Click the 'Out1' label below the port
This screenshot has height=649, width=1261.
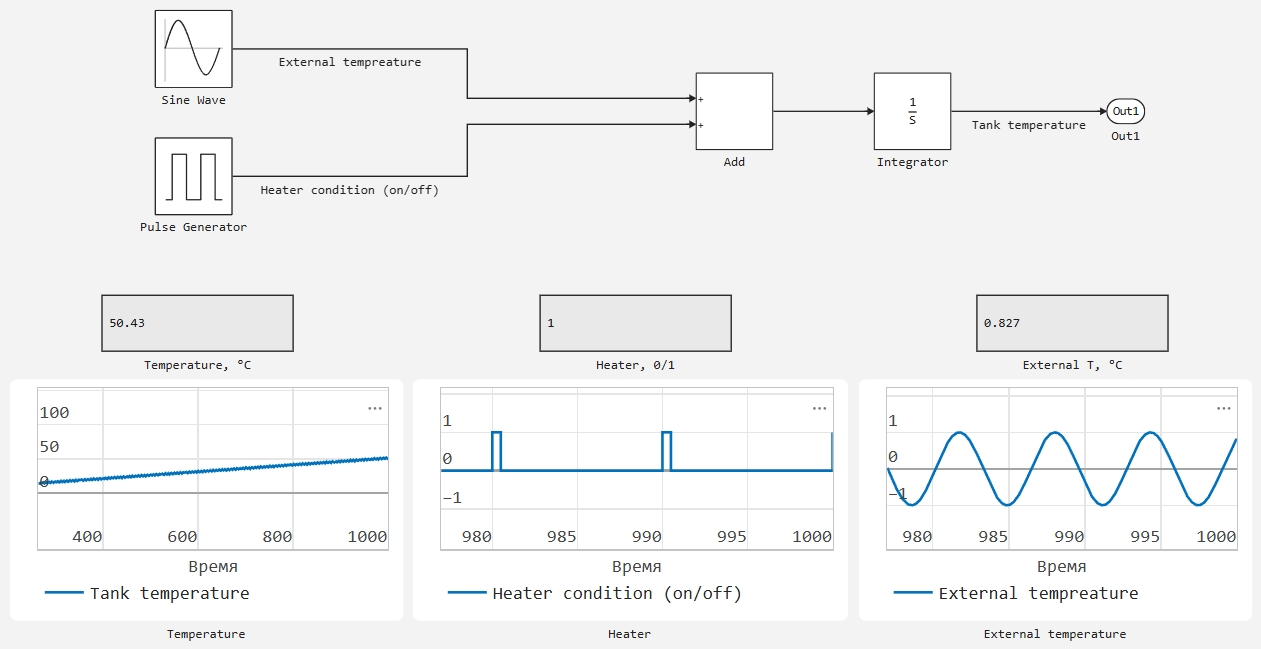coord(1125,136)
